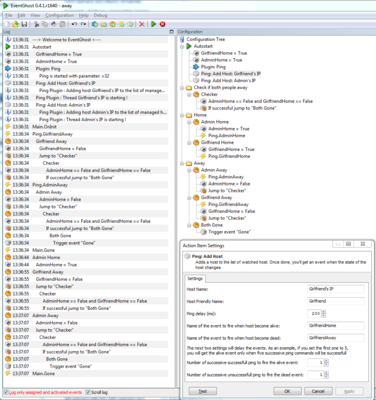Select 'Plugin: Ping' in the configuration tree
Viewport: 376px width, 400px height.
tap(213, 67)
